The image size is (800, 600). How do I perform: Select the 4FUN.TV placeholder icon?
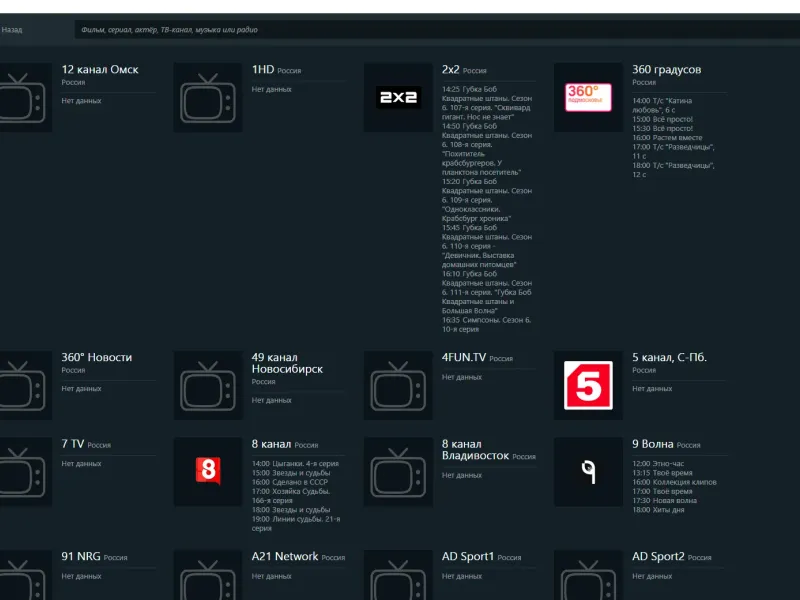pyautogui.click(x=398, y=386)
